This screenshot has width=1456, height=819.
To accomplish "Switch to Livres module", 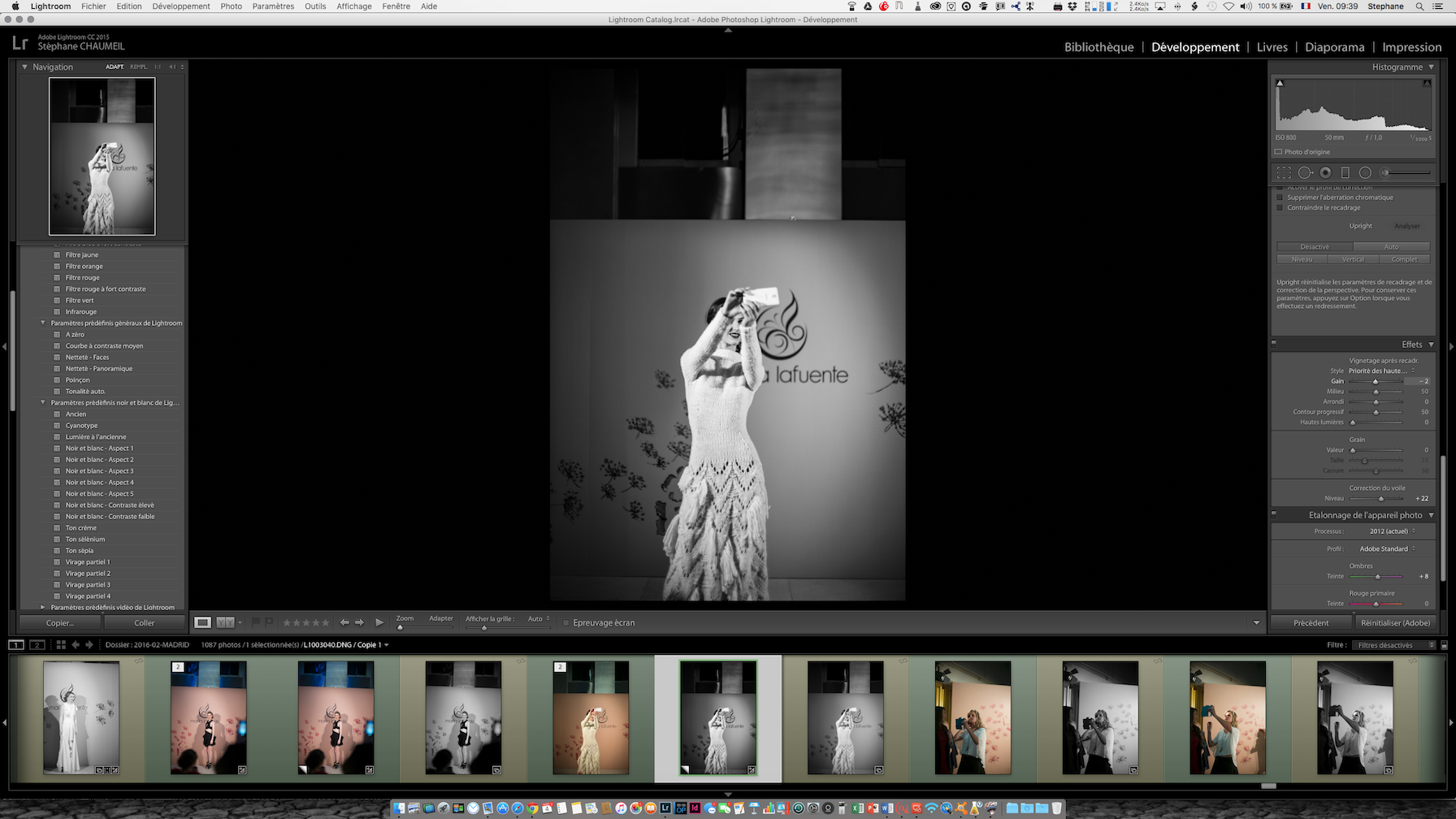I will (1272, 47).
